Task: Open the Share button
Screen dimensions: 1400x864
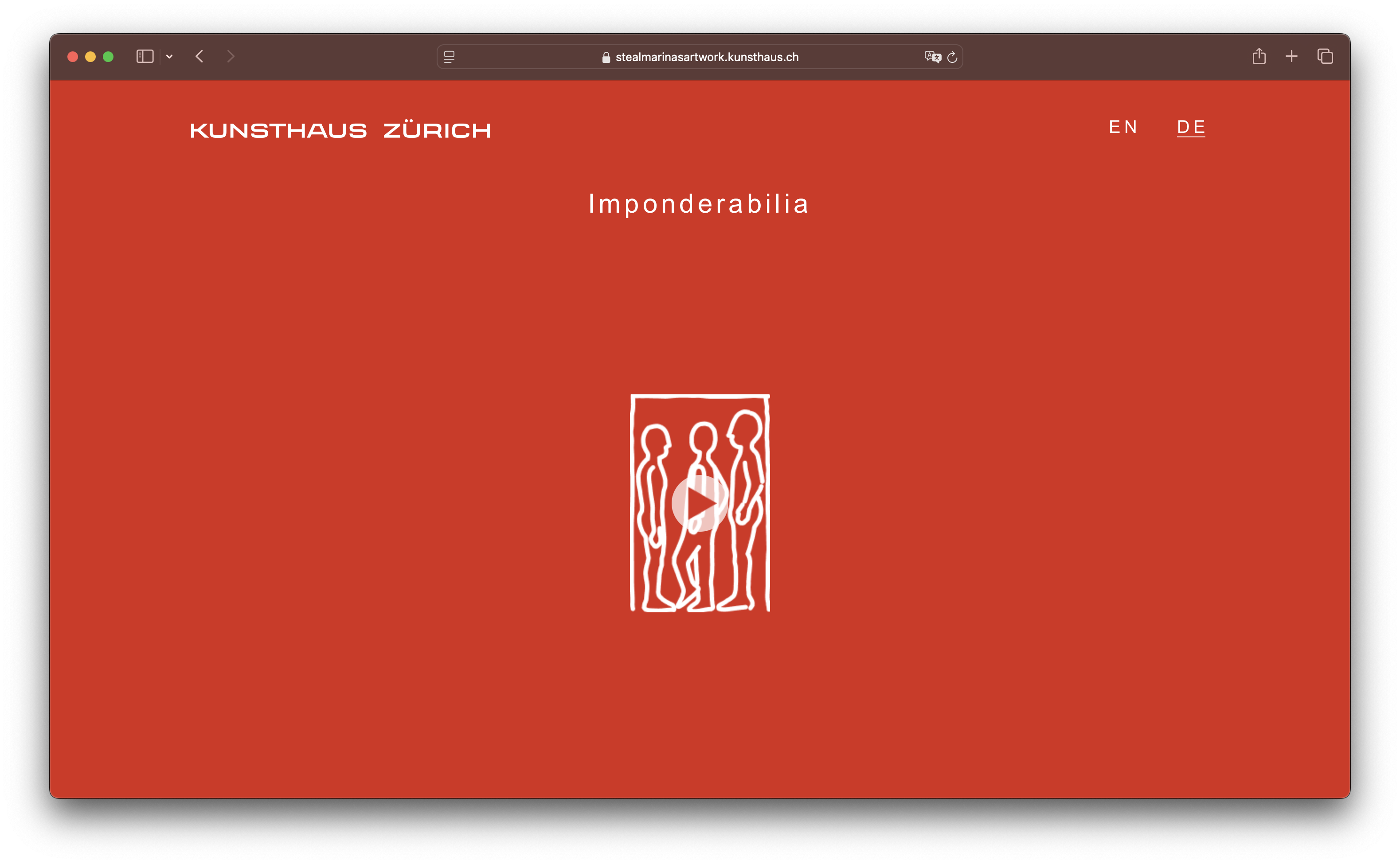Action: pos(1259,56)
